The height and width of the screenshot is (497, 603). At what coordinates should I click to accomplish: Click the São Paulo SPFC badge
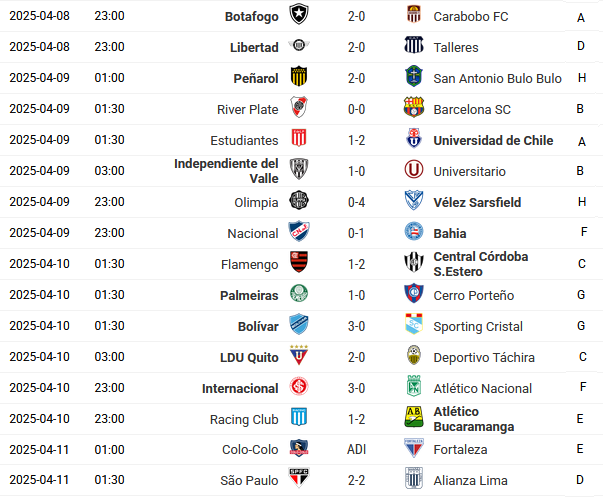pos(299,478)
